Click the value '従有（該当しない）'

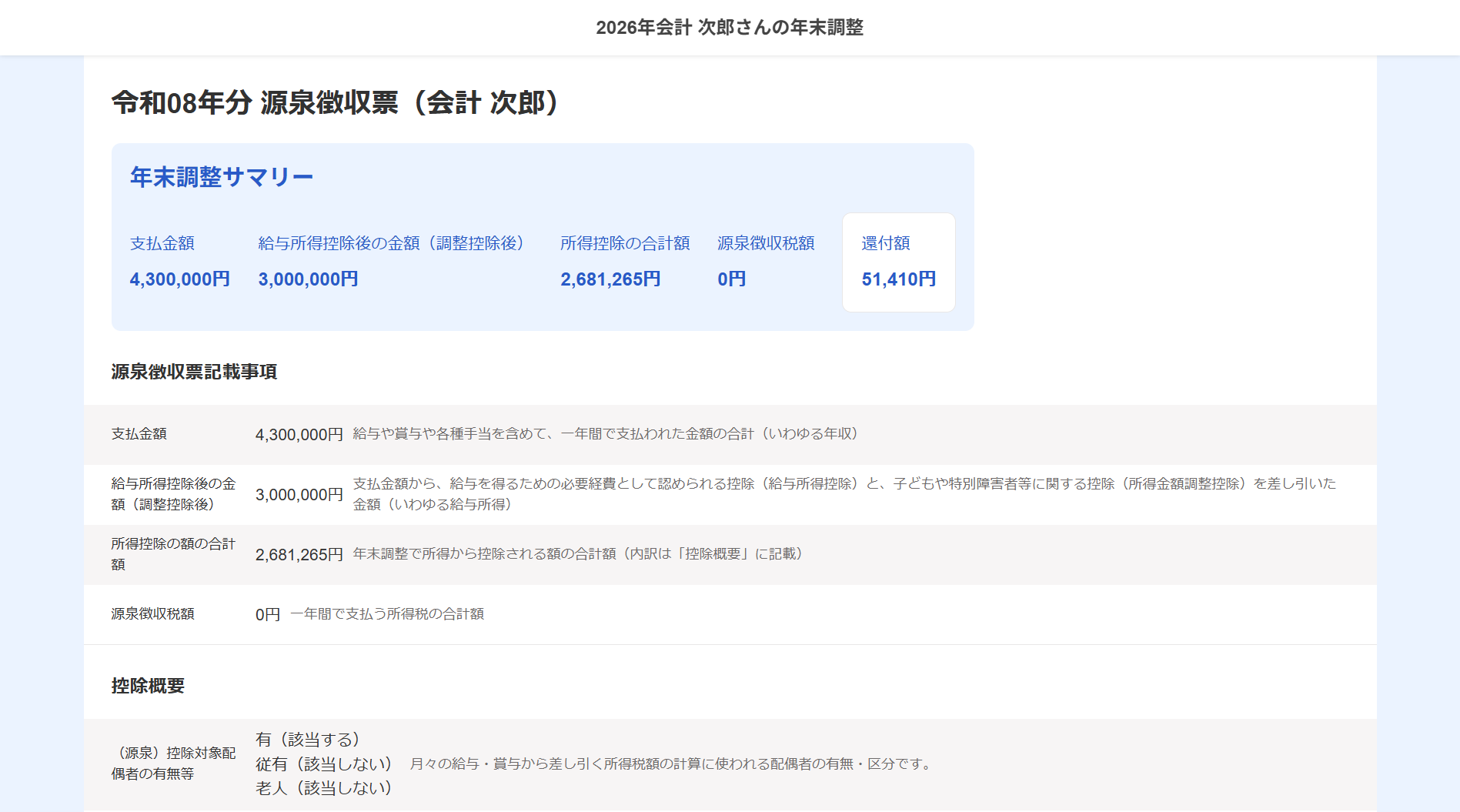click(324, 764)
